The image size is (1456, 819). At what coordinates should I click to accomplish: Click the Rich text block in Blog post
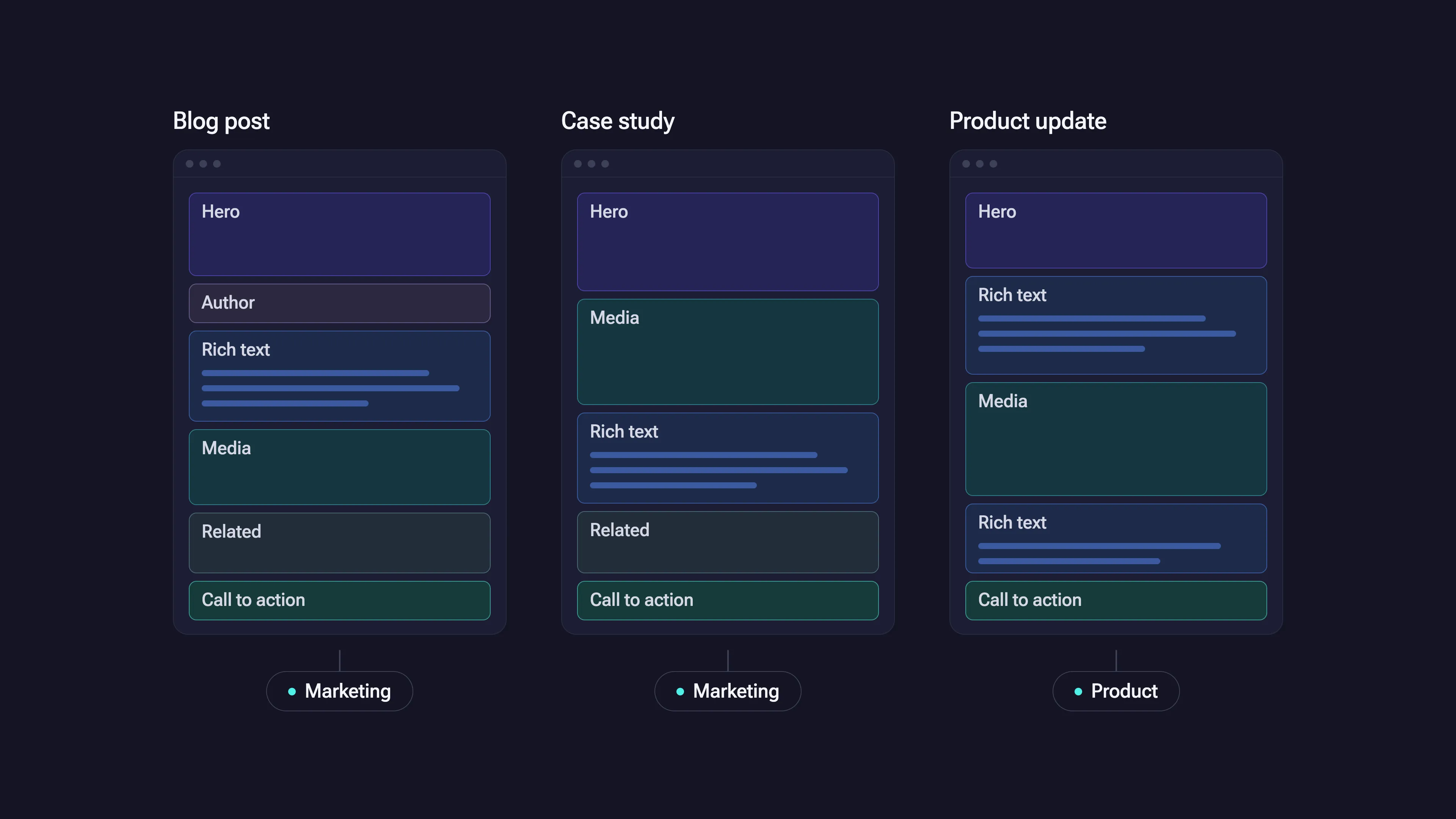coord(339,376)
